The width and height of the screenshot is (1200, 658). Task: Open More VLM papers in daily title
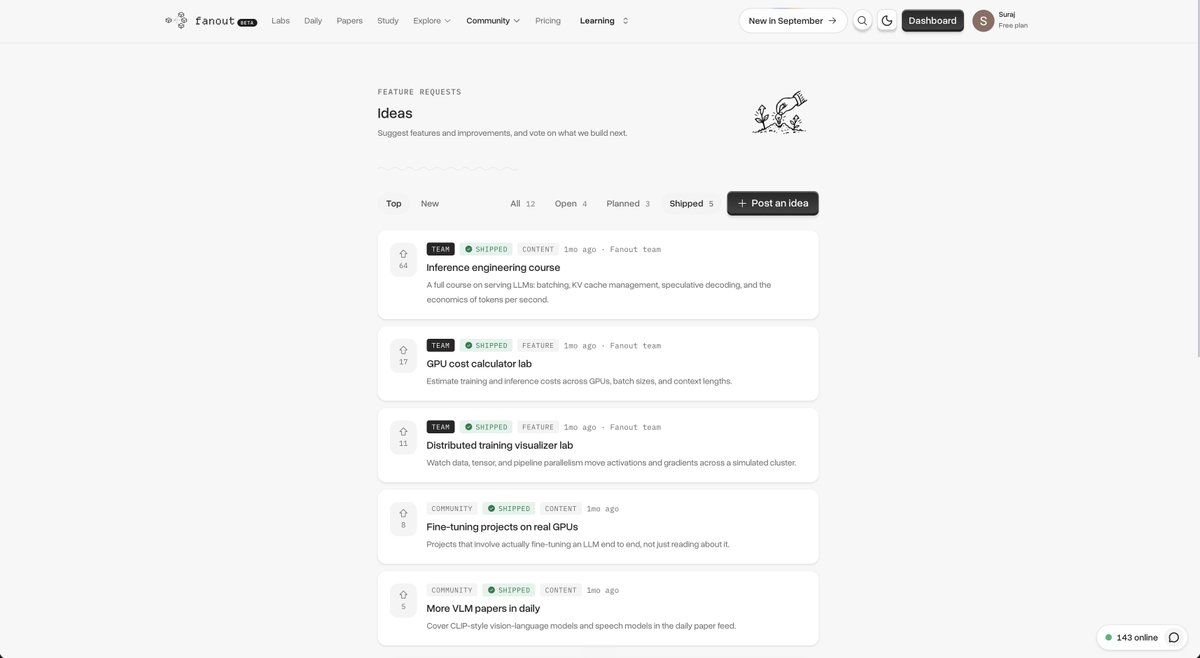point(483,608)
